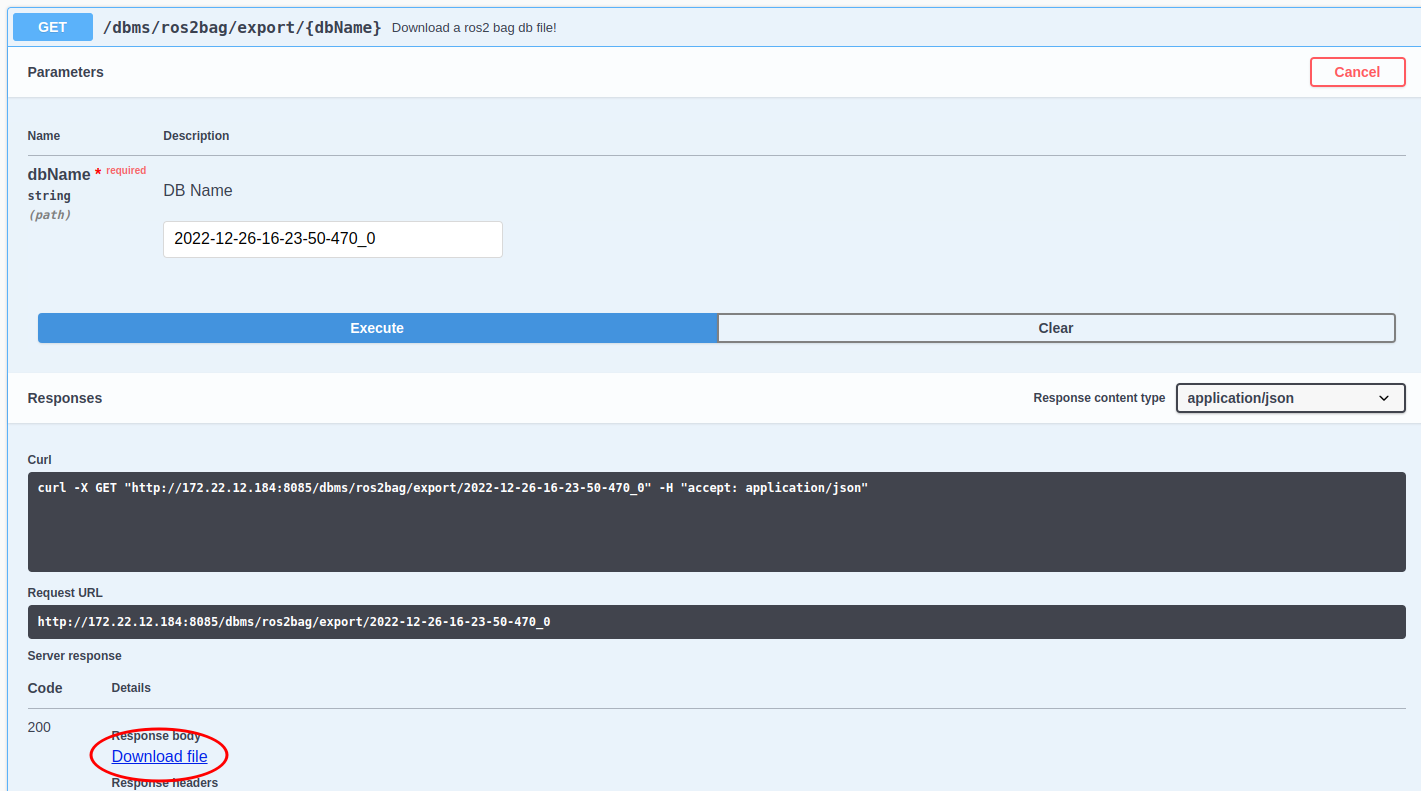Click the dropdown chevron on content type box
The height and width of the screenshot is (791, 1421).
(1385, 398)
